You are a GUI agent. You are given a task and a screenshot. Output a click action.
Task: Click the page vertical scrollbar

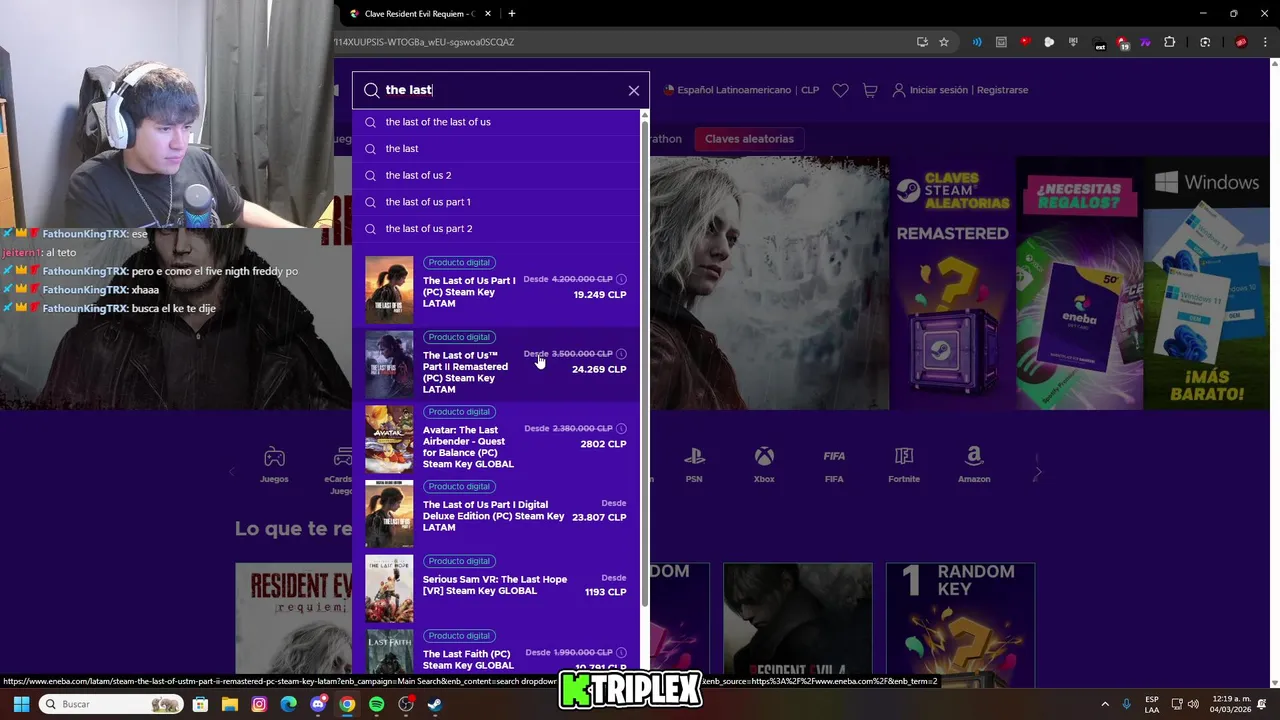coord(1274,370)
